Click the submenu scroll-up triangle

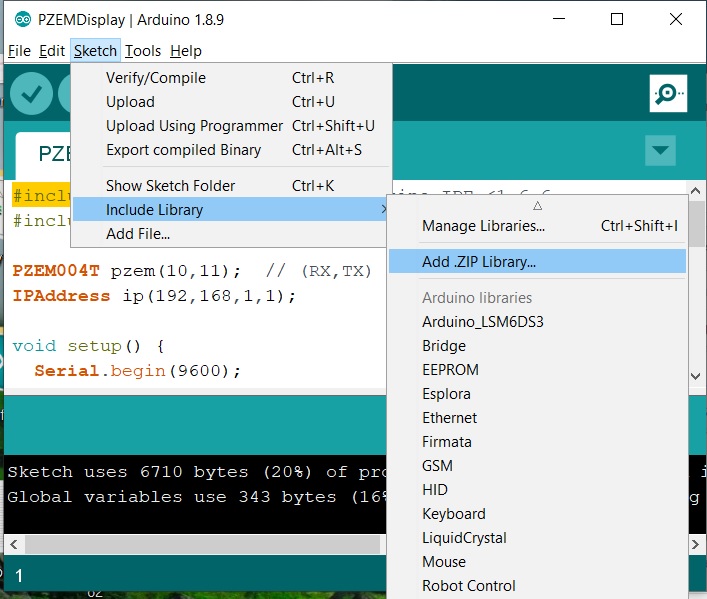[x=537, y=206]
